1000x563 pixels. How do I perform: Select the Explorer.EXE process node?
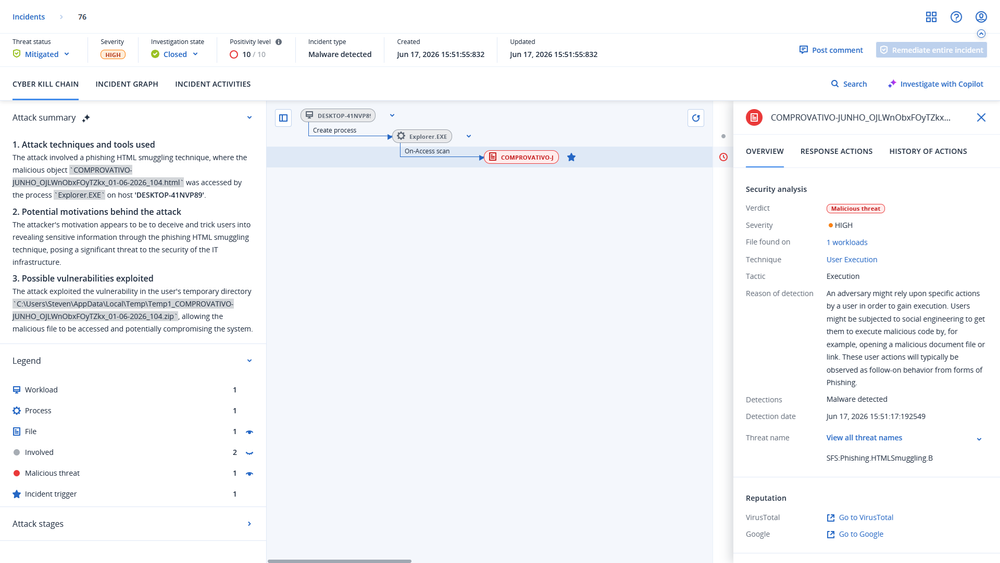click(422, 136)
